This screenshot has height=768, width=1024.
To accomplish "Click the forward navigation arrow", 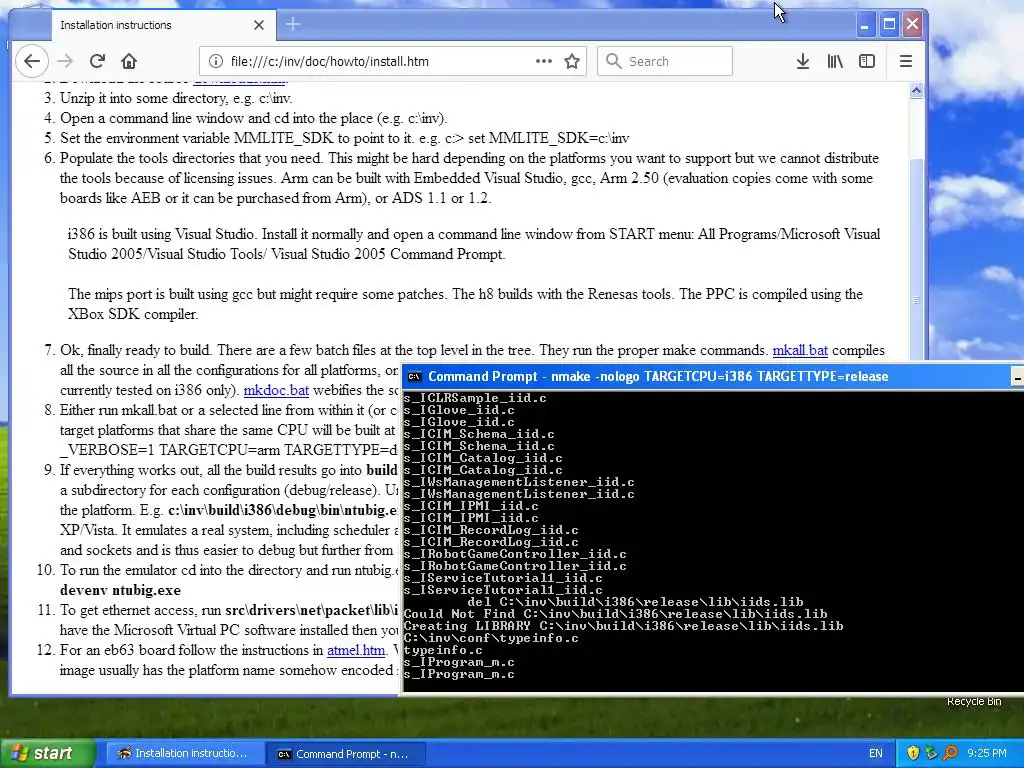I will (x=65, y=61).
